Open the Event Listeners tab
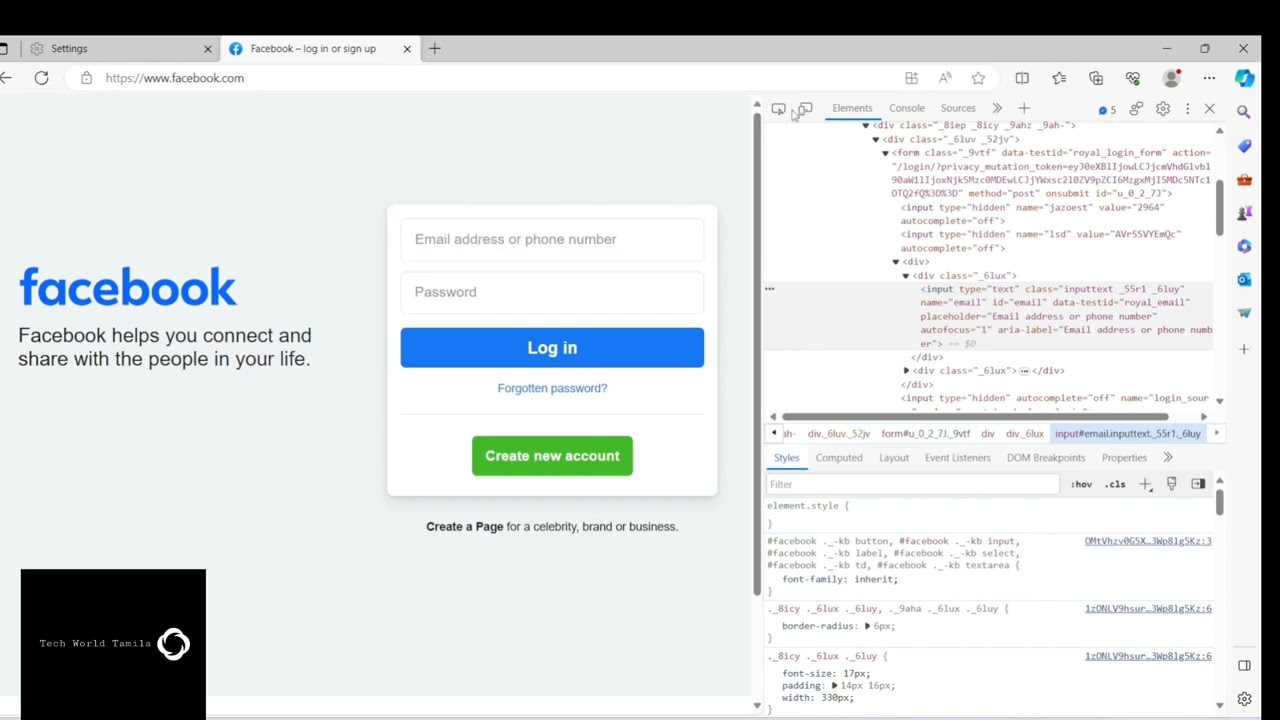 click(958, 458)
